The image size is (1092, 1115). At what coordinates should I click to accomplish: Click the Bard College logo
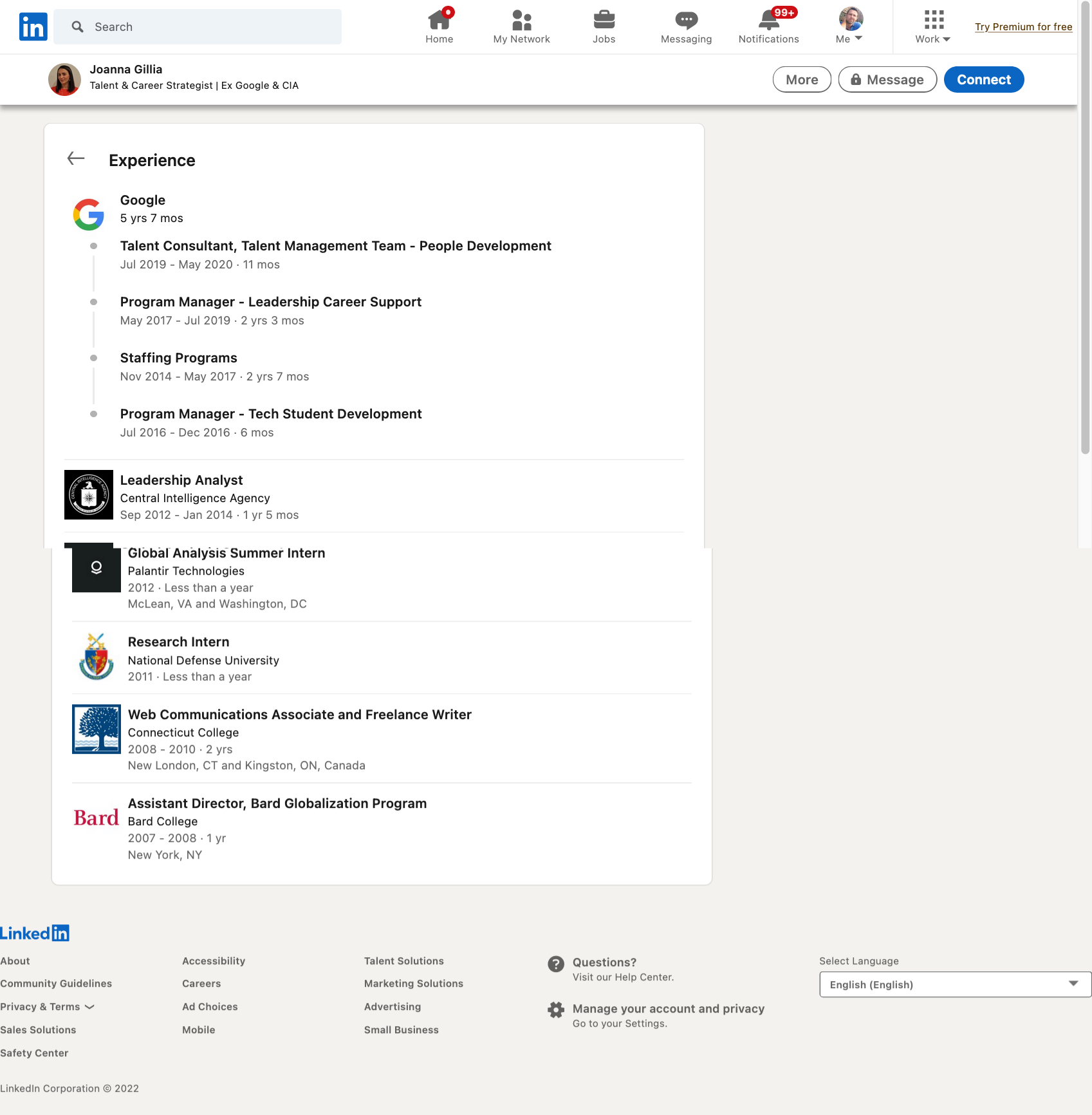97,818
